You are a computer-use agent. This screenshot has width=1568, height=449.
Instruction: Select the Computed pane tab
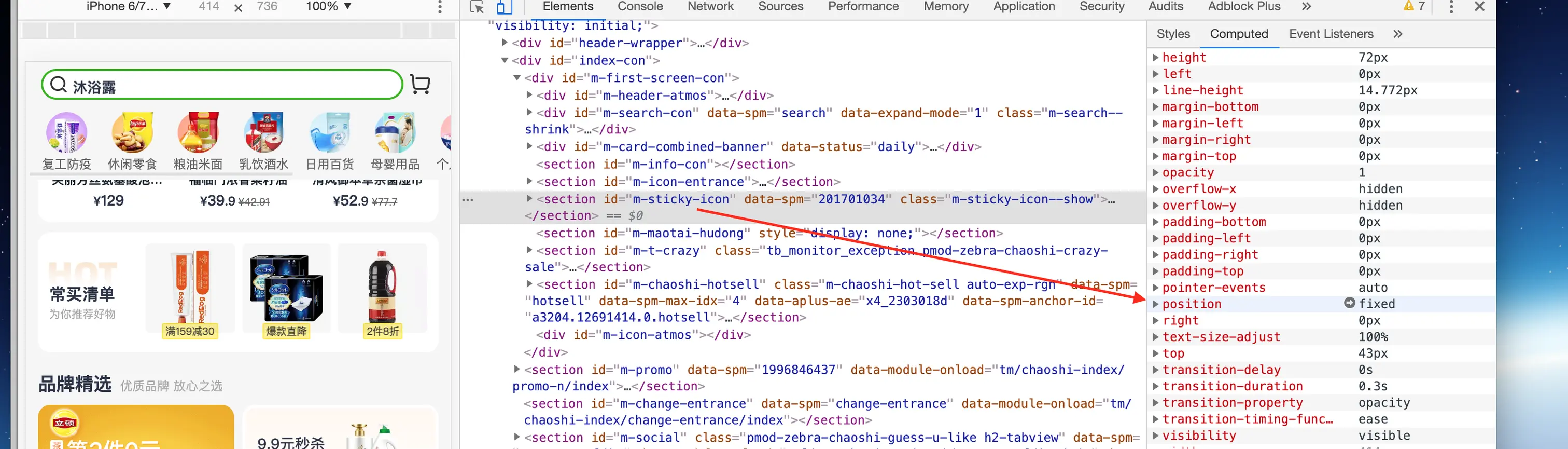click(1239, 34)
